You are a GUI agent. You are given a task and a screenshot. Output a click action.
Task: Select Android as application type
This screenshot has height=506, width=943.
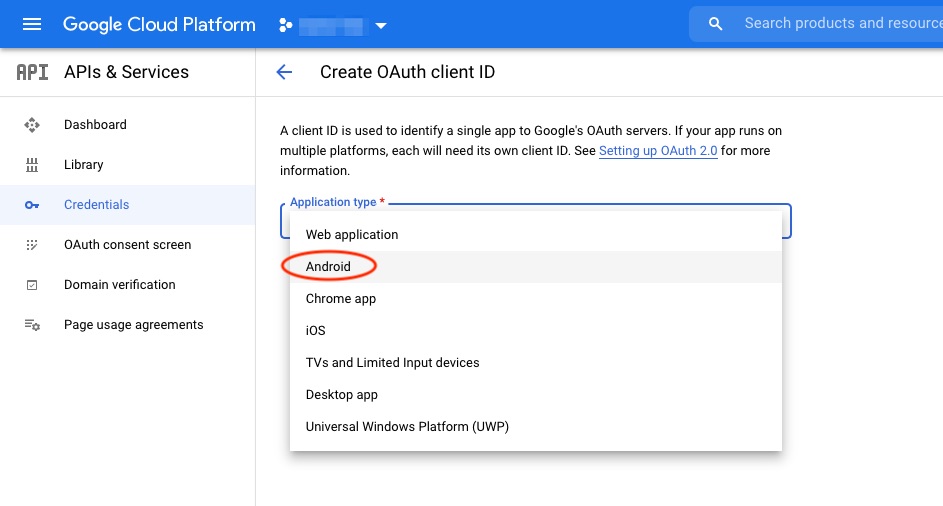pos(536,267)
